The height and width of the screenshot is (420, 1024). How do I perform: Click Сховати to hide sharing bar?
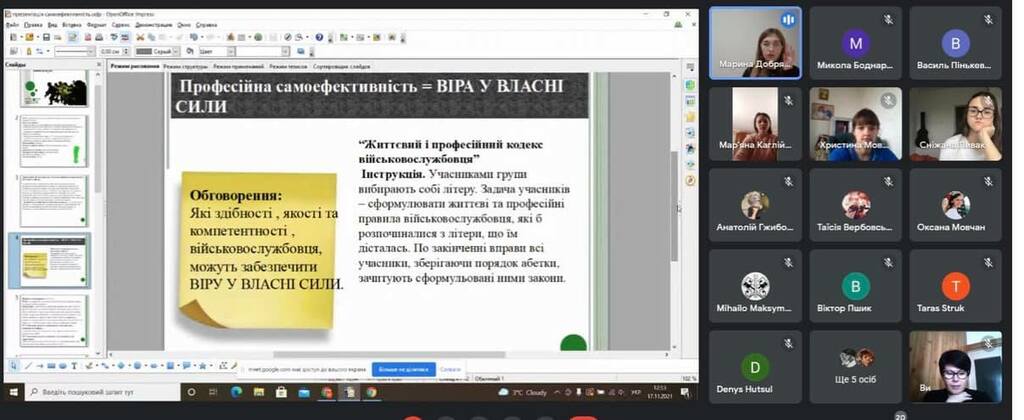[450, 369]
